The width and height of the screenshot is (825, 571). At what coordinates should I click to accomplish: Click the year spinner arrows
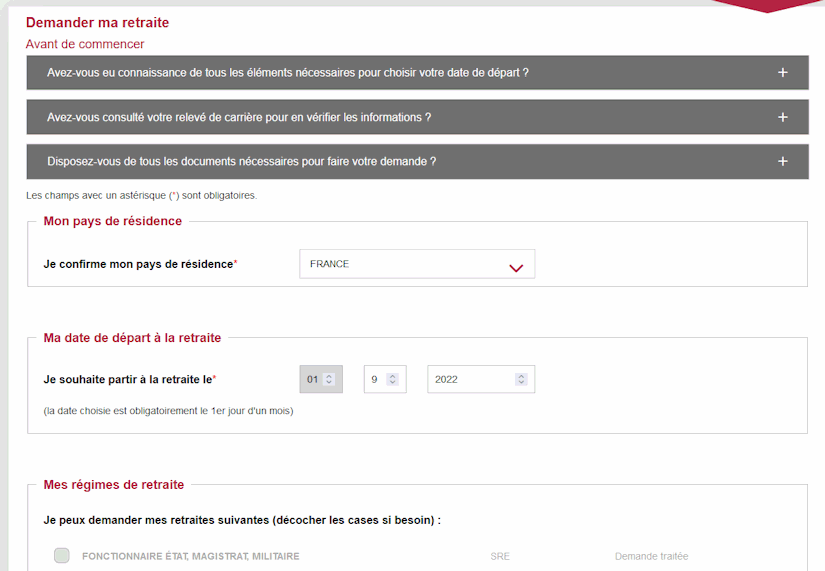pyautogui.click(x=520, y=379)
